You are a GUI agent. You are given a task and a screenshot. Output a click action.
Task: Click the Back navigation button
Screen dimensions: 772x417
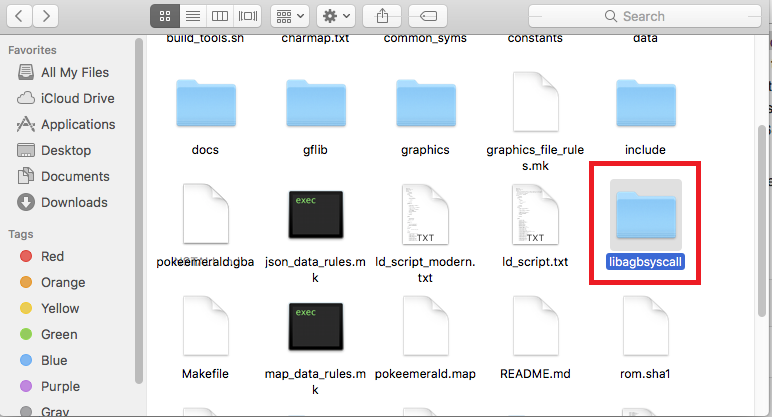(x=21, y=16)
